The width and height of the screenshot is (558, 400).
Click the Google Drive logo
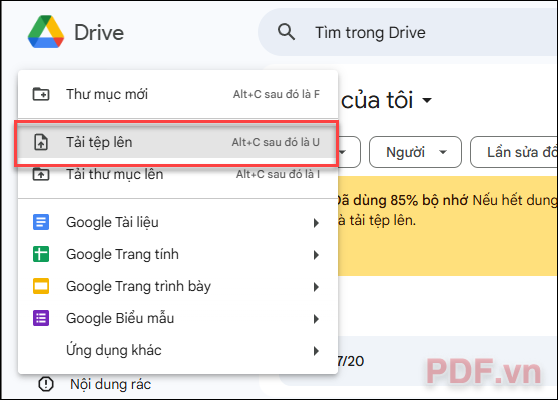coord(46,32)
